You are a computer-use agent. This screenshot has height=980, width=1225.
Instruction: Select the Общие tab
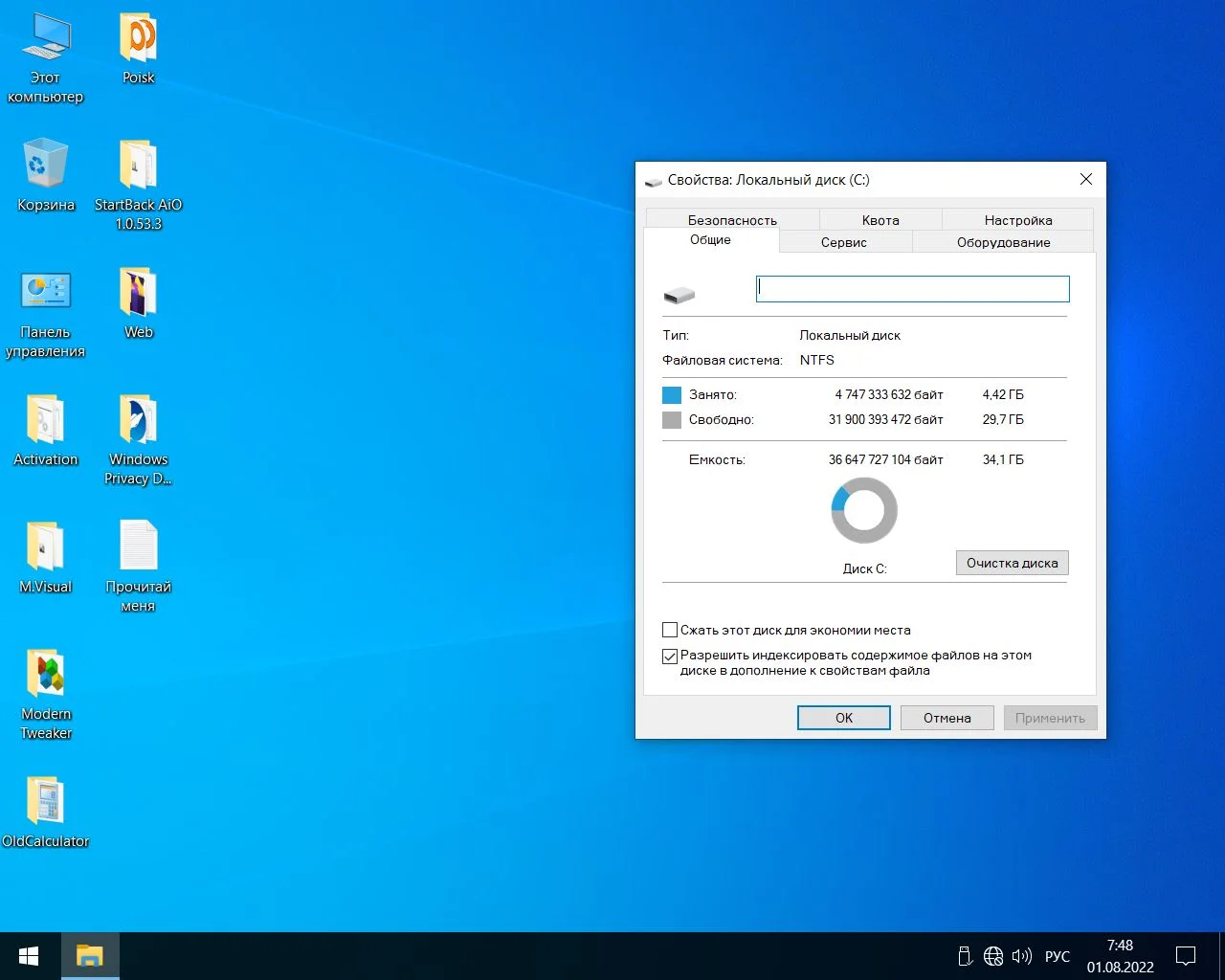[710, 240]
